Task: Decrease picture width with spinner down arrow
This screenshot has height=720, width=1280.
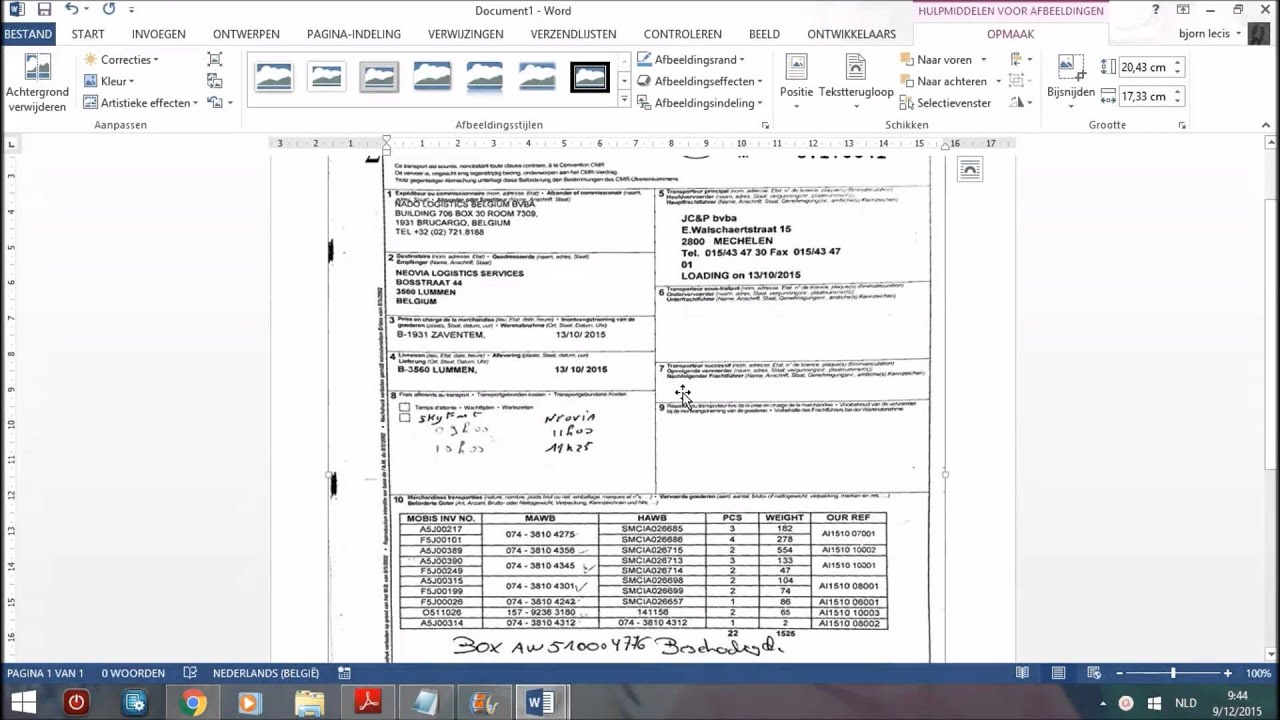Action: (1177, 101)
